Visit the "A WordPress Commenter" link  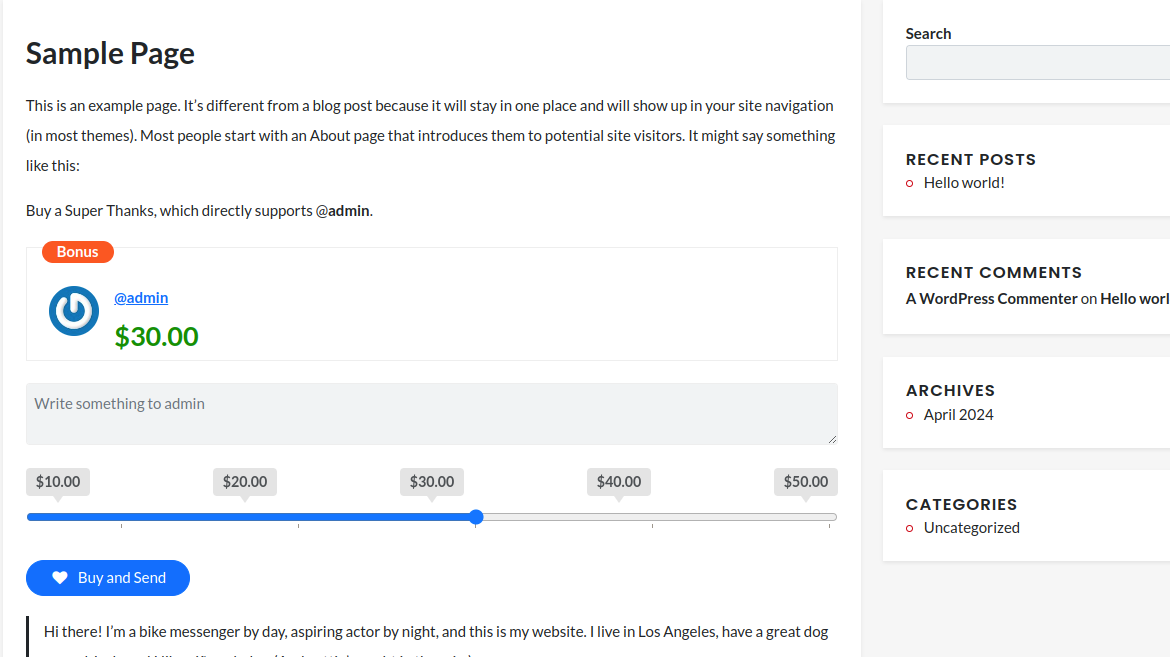(x=992, y=299)
